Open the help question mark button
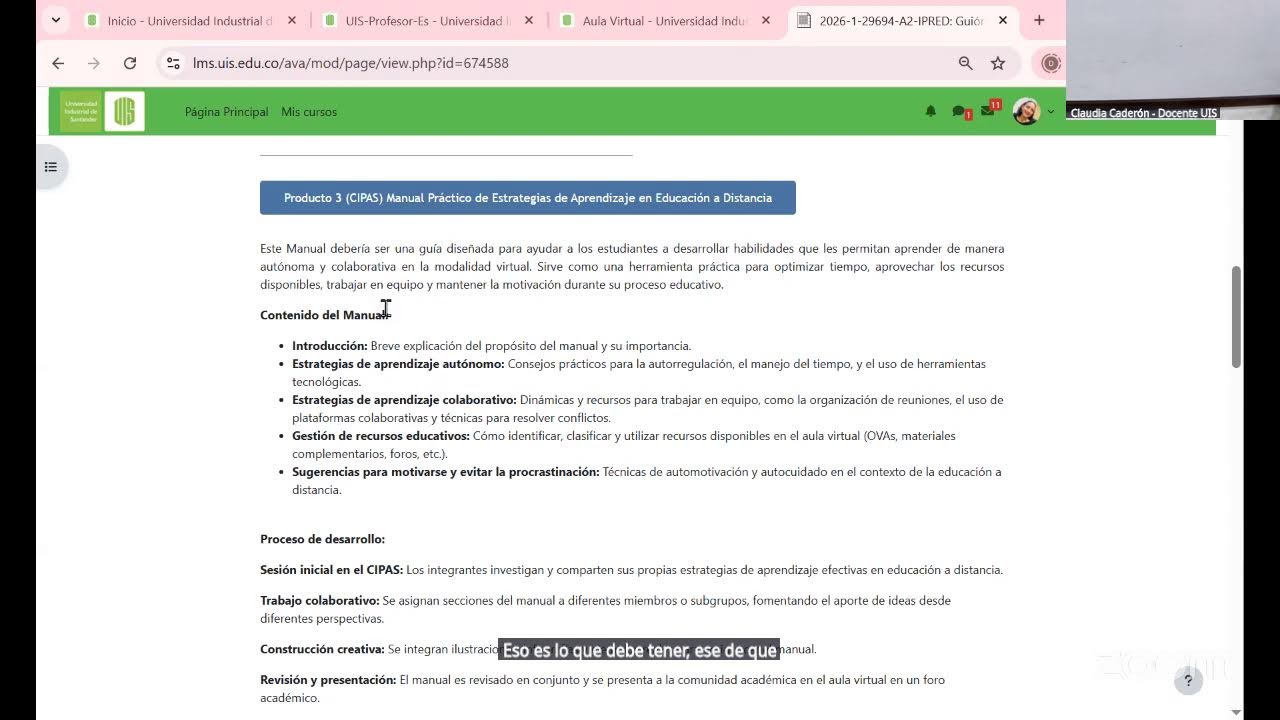The height and width of the screenshot is (720, 1280). coord(1188,681)
